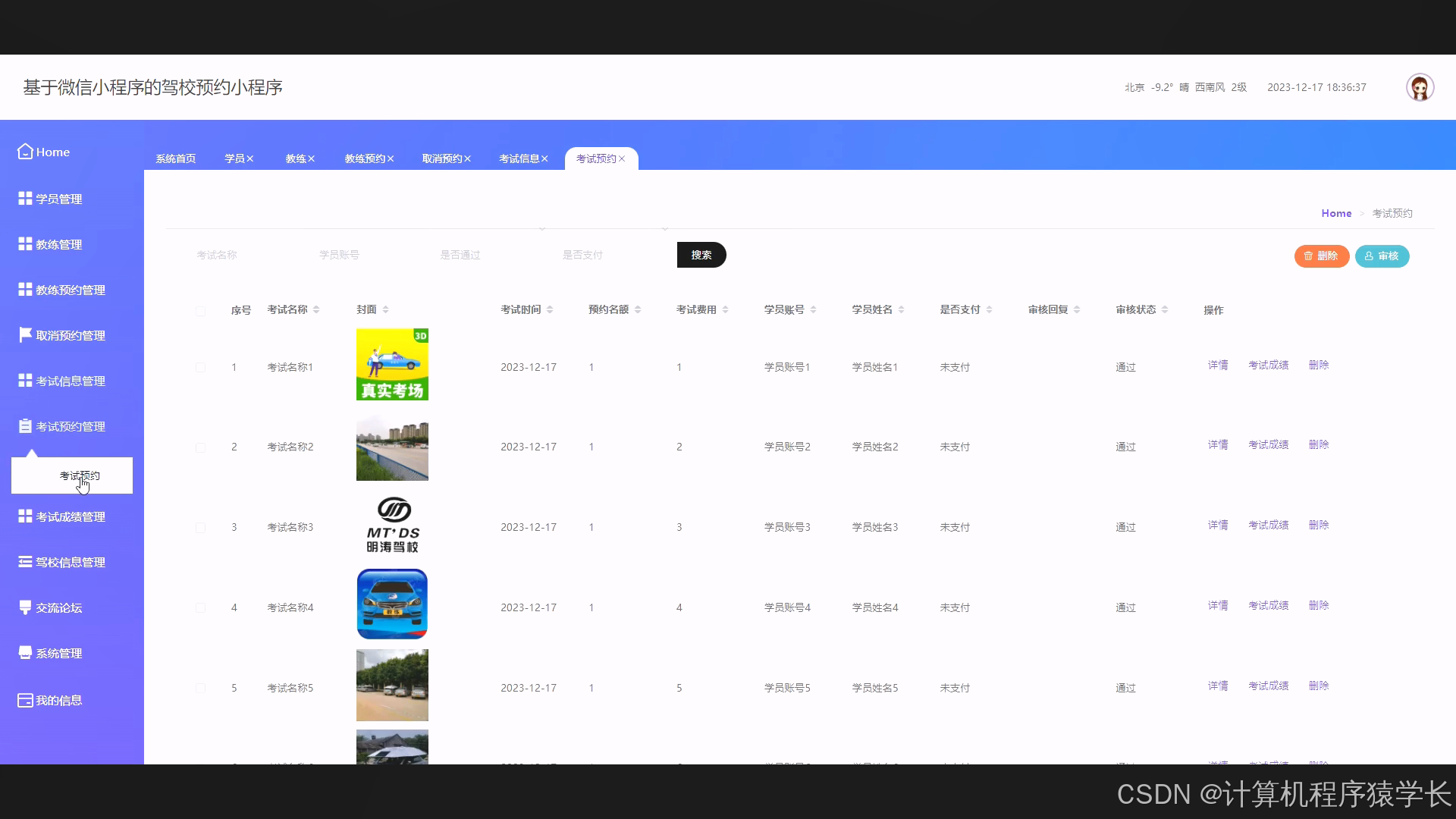Click the Home house icon in sidebar
The width and height of the screenshot is (1456, 819).
(x=25, y=152)
